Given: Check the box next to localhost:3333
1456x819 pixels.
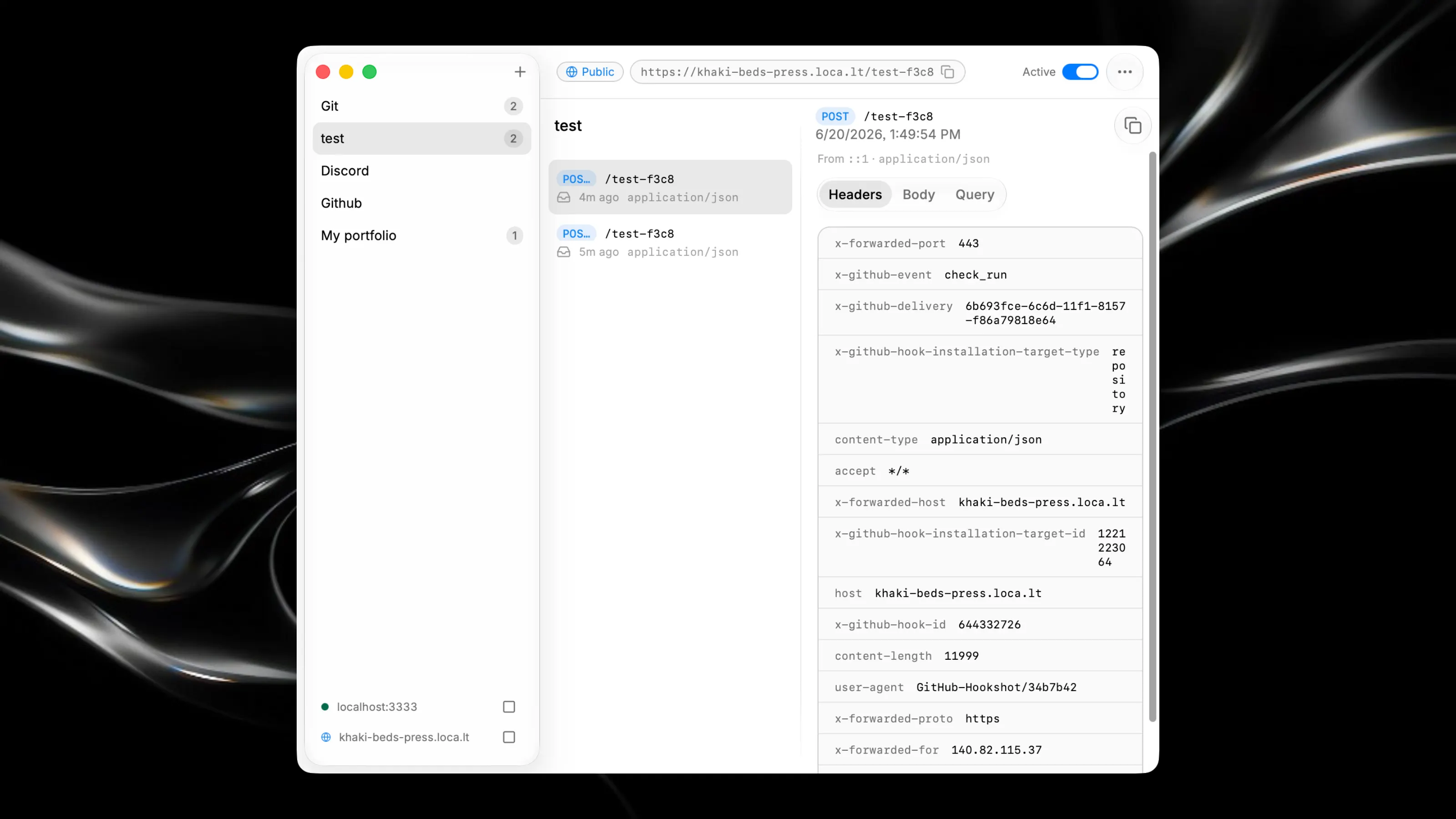Looking at the screenshot, I should click(x=509, y=707).
